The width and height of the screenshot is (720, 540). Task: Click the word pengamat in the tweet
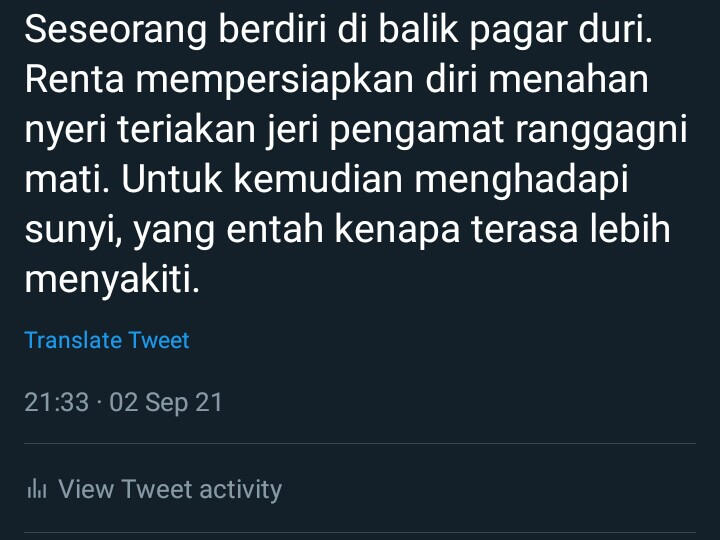416,131
